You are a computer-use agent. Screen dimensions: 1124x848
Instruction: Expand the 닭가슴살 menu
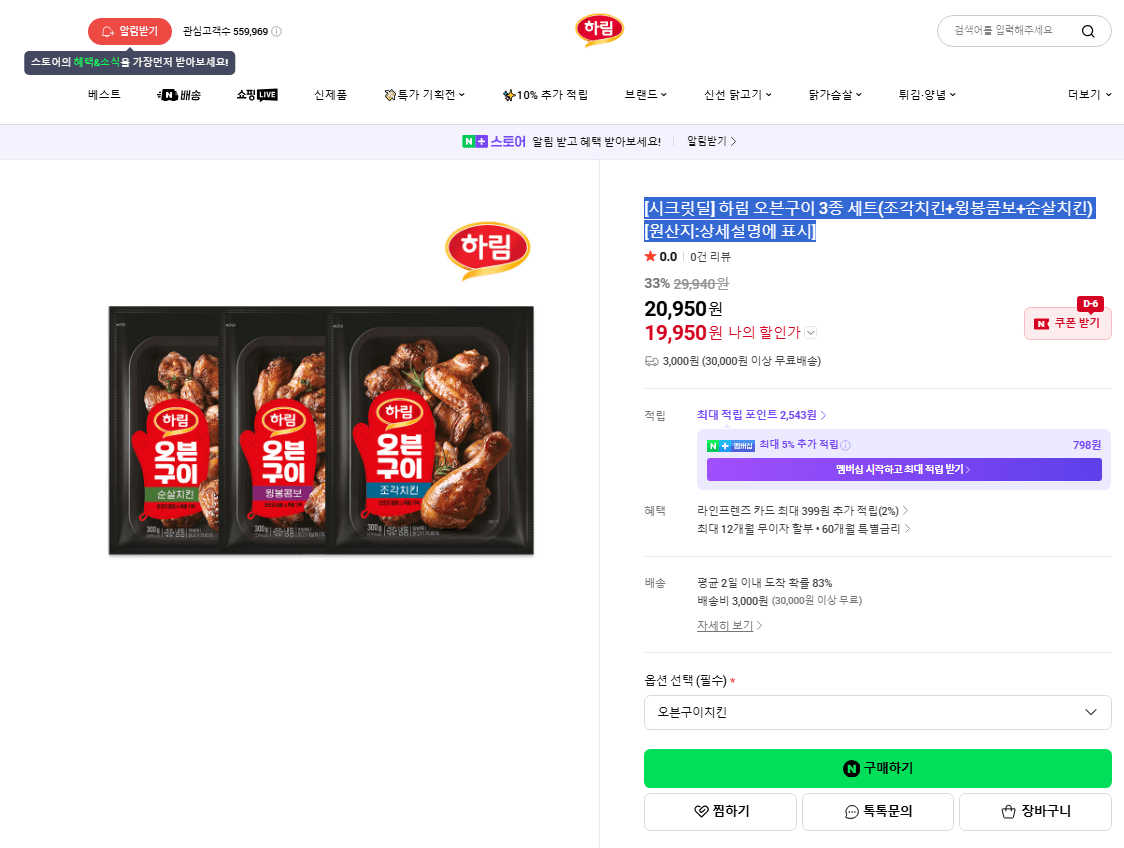click(x=835, y=95)
